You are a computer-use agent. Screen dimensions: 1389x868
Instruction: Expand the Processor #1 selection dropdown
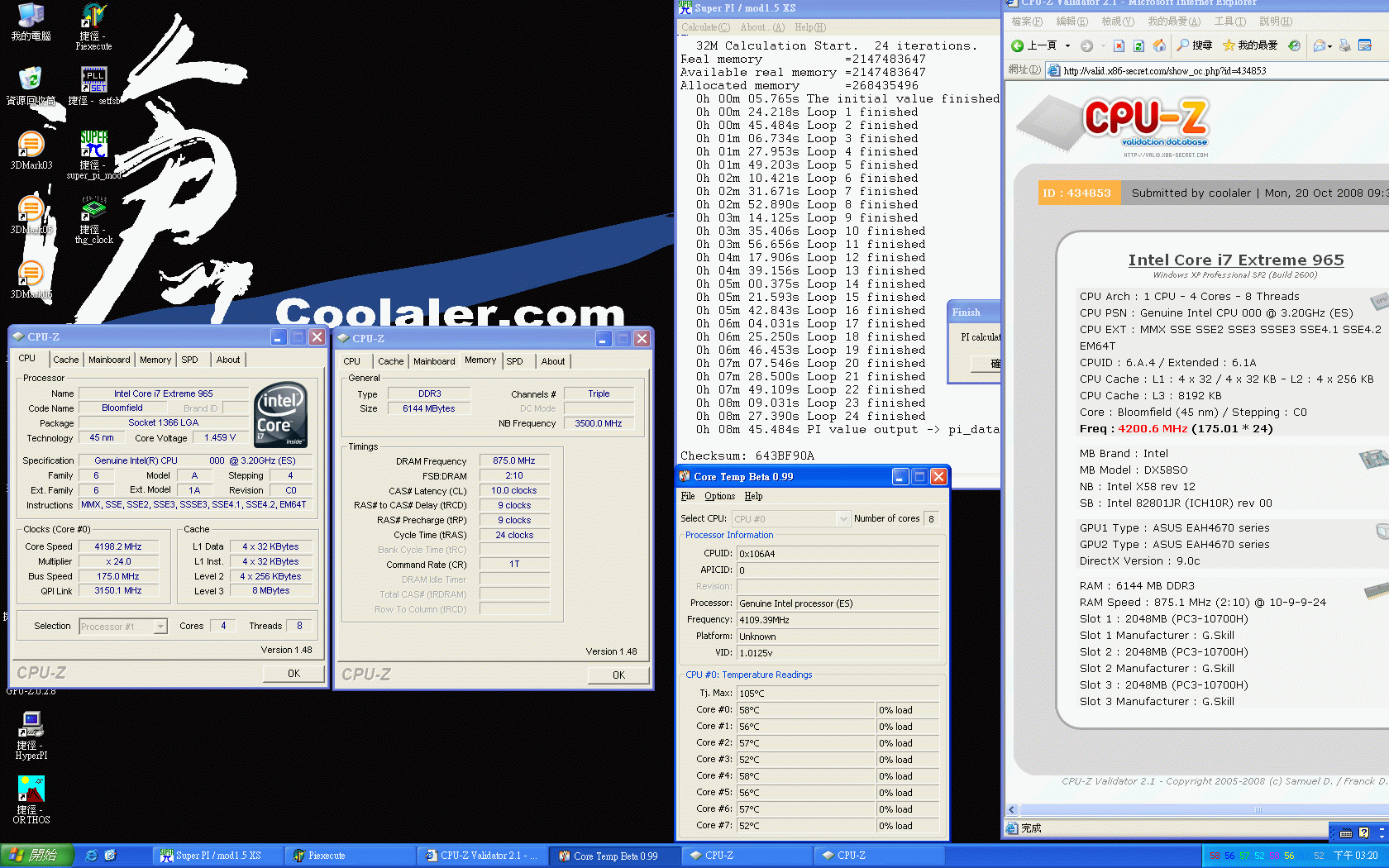click(160, 627)
